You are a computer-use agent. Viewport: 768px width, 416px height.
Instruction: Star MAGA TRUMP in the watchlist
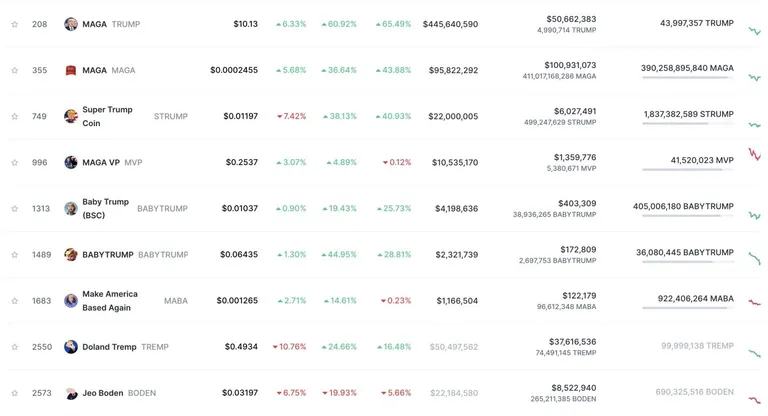coord(15,24)
